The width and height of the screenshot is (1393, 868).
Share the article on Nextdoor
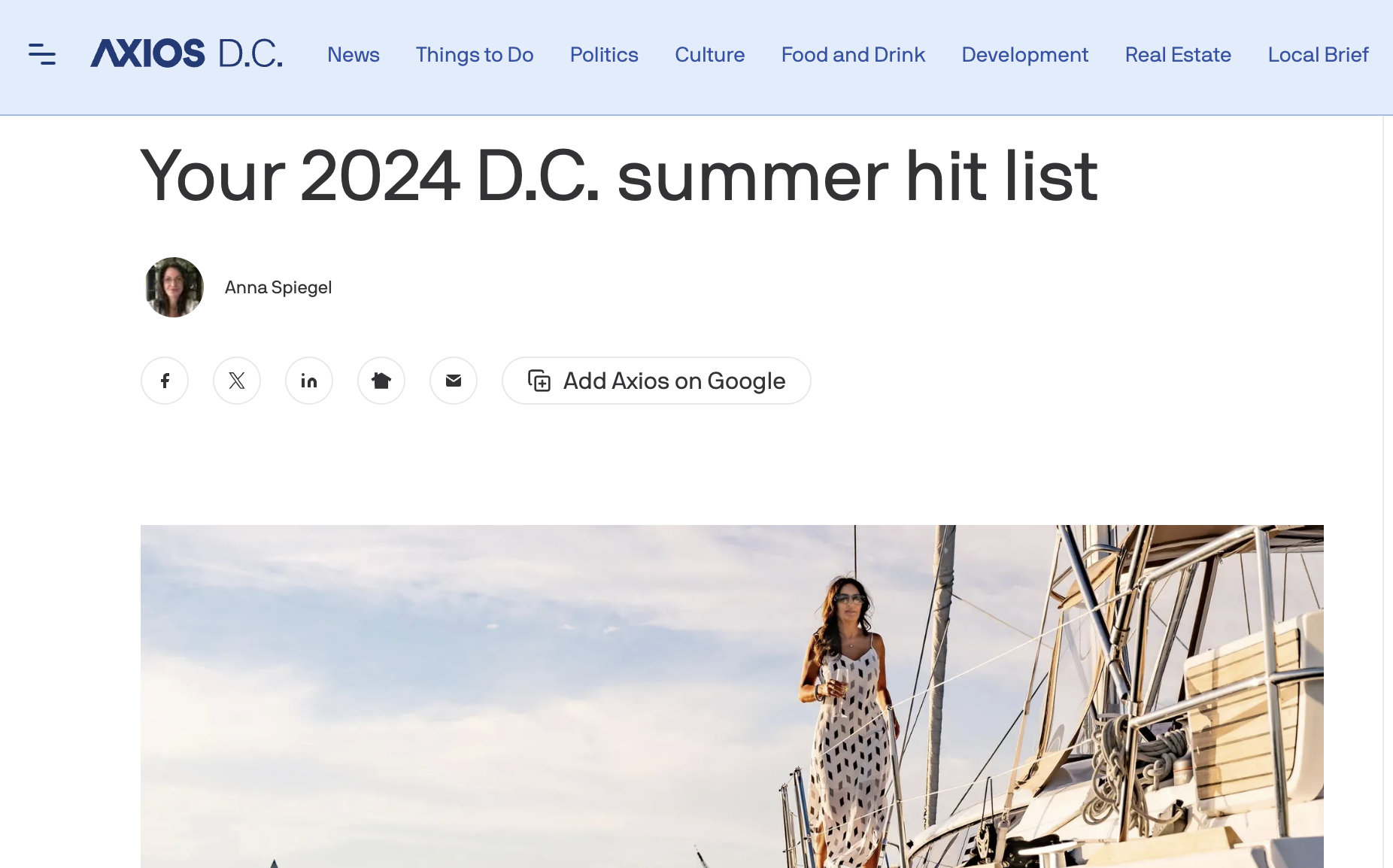381,381
